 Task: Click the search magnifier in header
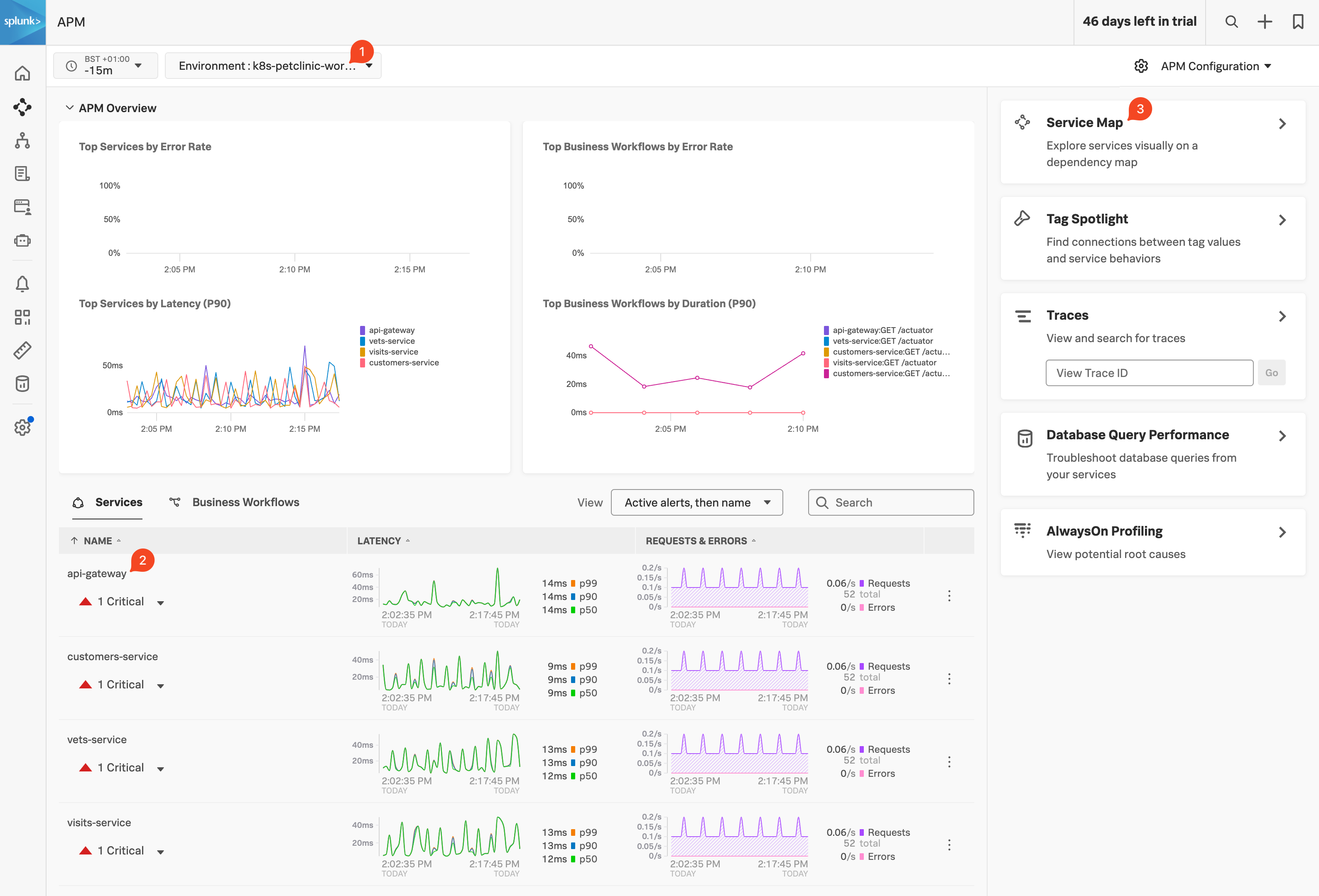coord(1231,22)
